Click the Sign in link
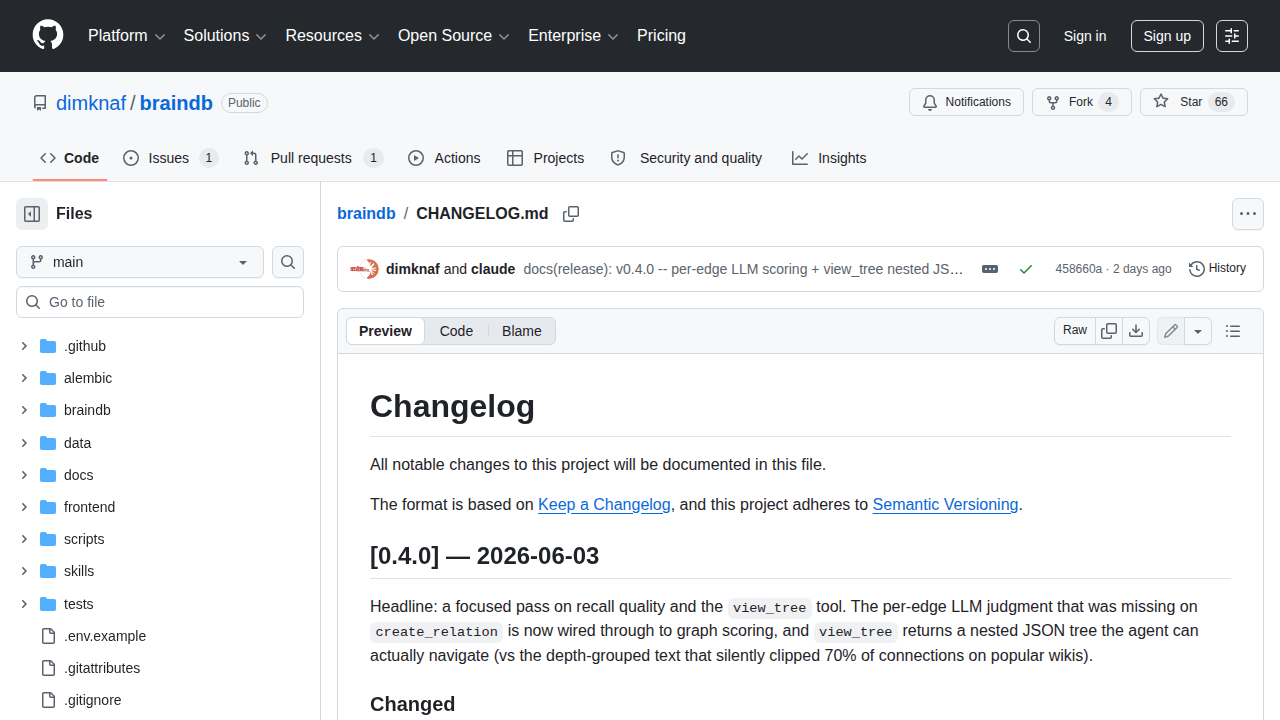 point(1085,36)
